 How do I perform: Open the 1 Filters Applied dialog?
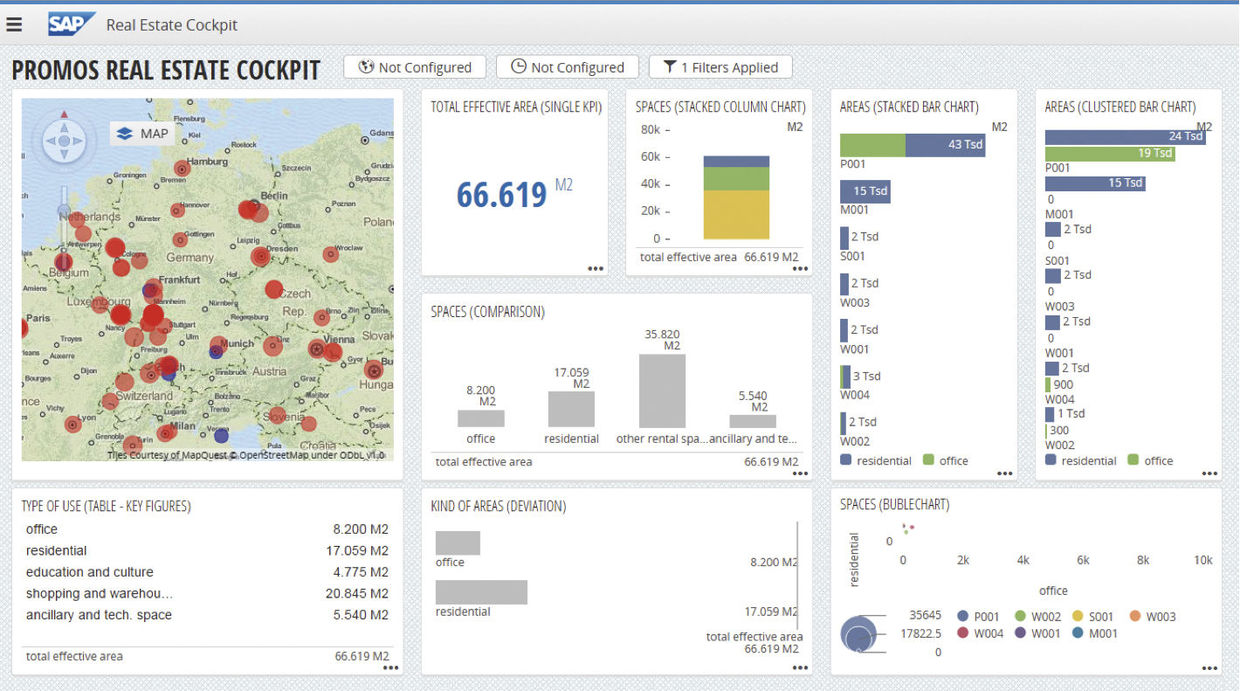click(x=721, y=66)
